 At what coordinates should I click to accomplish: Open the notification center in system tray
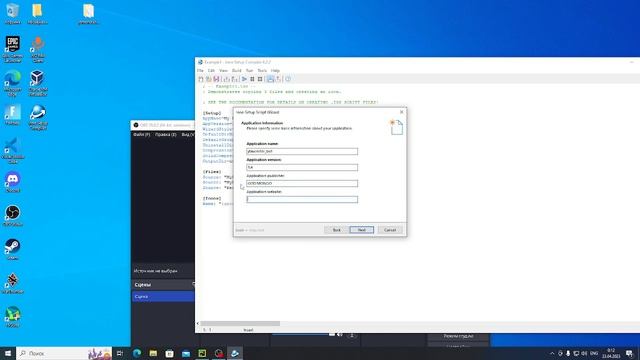coord(629,353)
